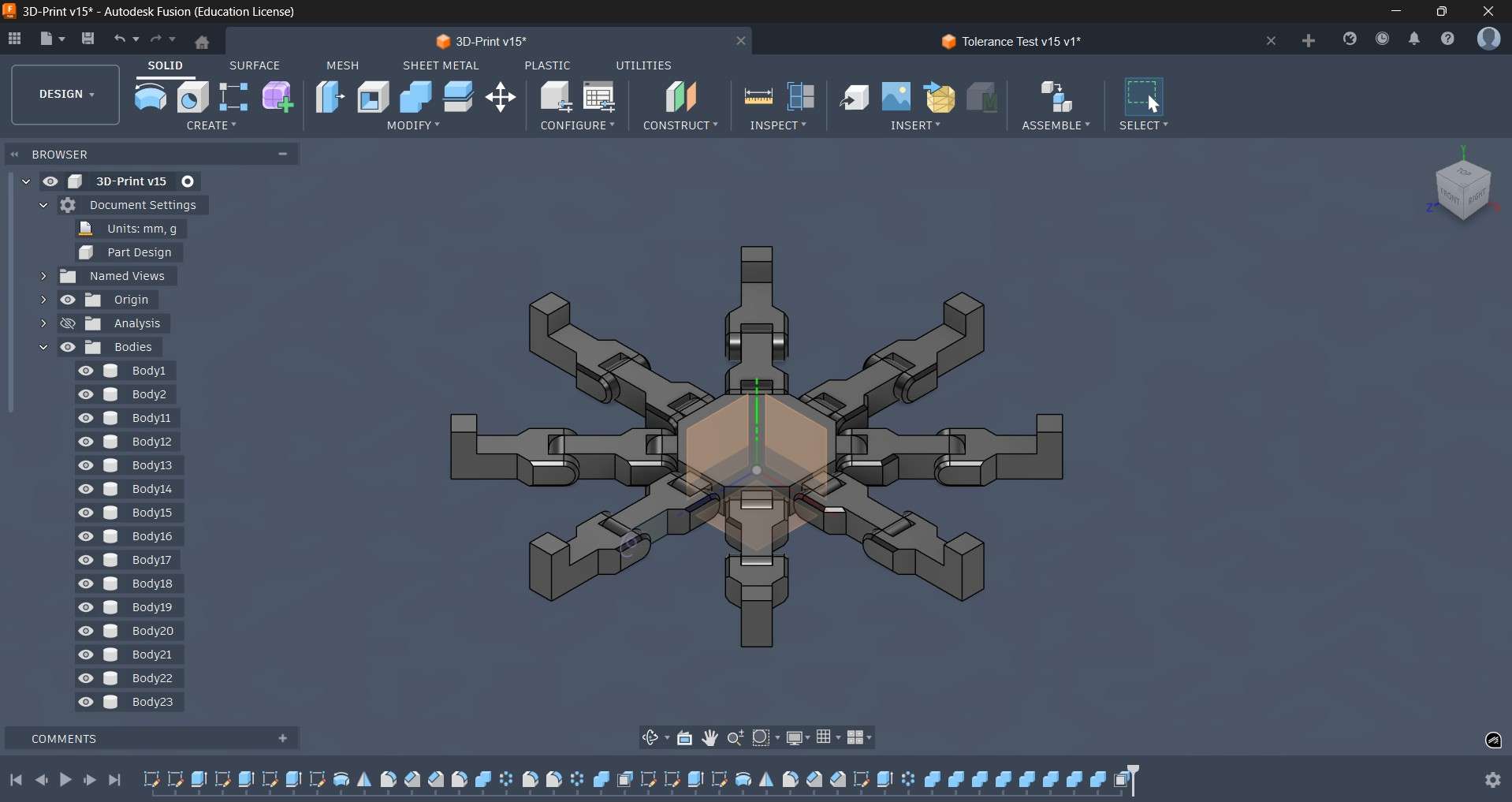Click the ViewCube in the viewport
The height and width of the screenshot is (802, 1512).
point(1465,189)
